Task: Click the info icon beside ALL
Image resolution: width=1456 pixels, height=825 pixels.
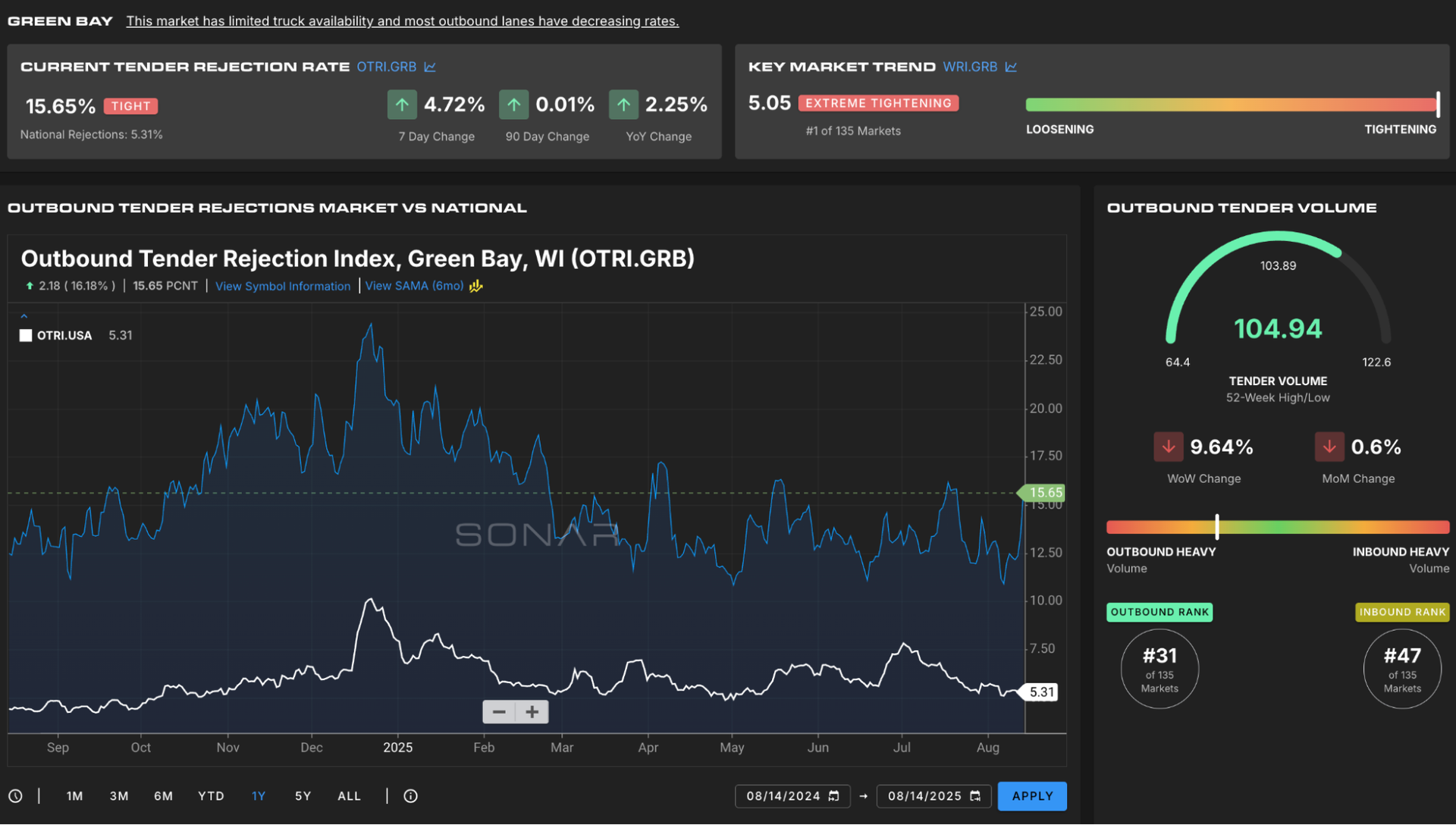Action: pos(410,796)
